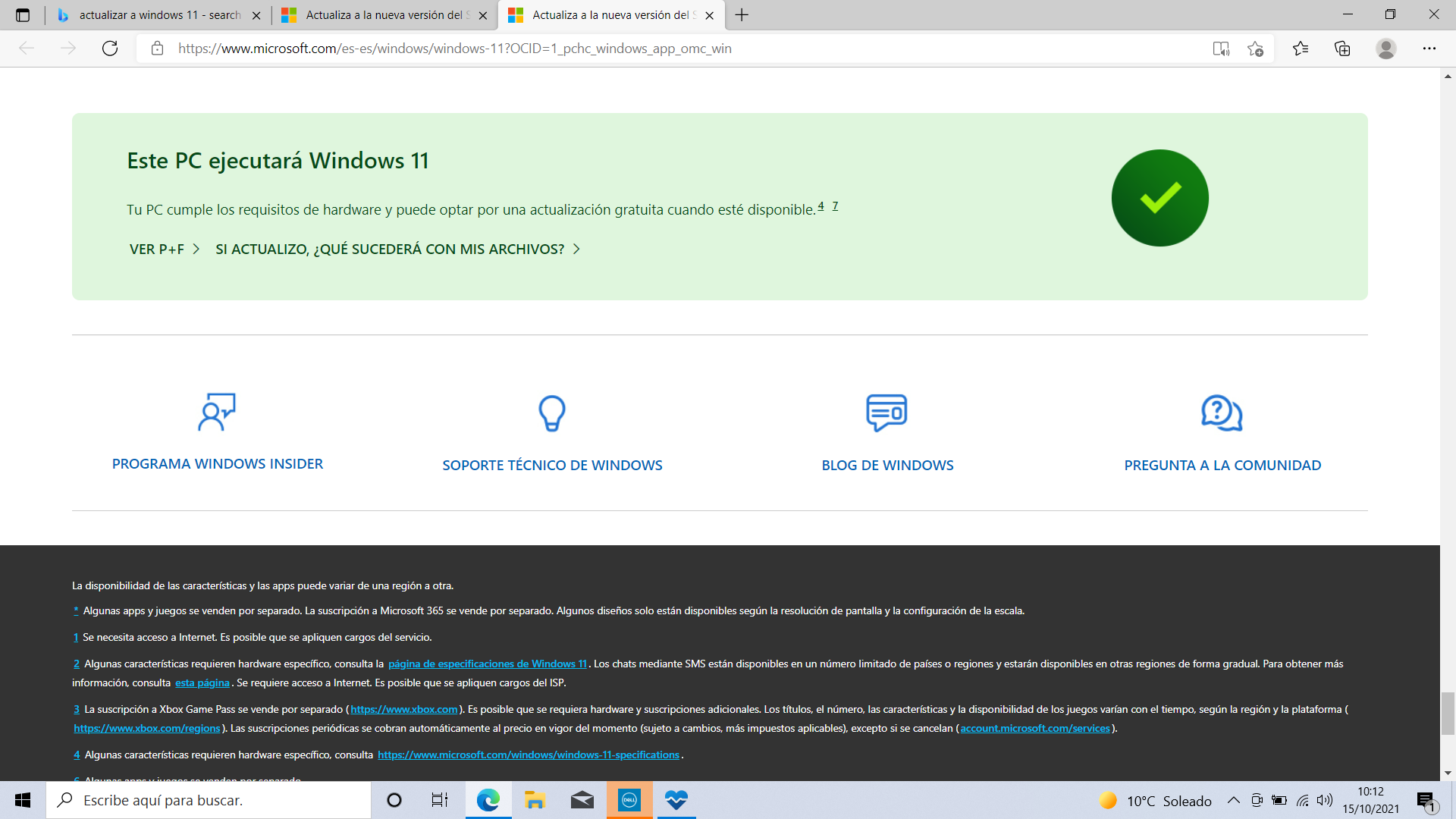Open 'SI ACTUALIZO, ¿QUÉ SUCEDERÁ CON MIS ARCHIVOS?' link
Image resolution: width=1456 pixels, height=819 pixels.
[398, 249]
